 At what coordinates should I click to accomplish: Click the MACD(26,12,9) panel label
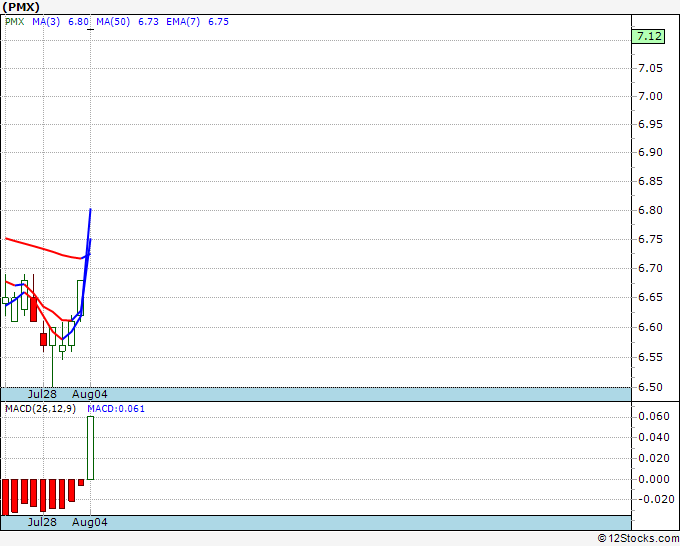(x=40, y=409)
